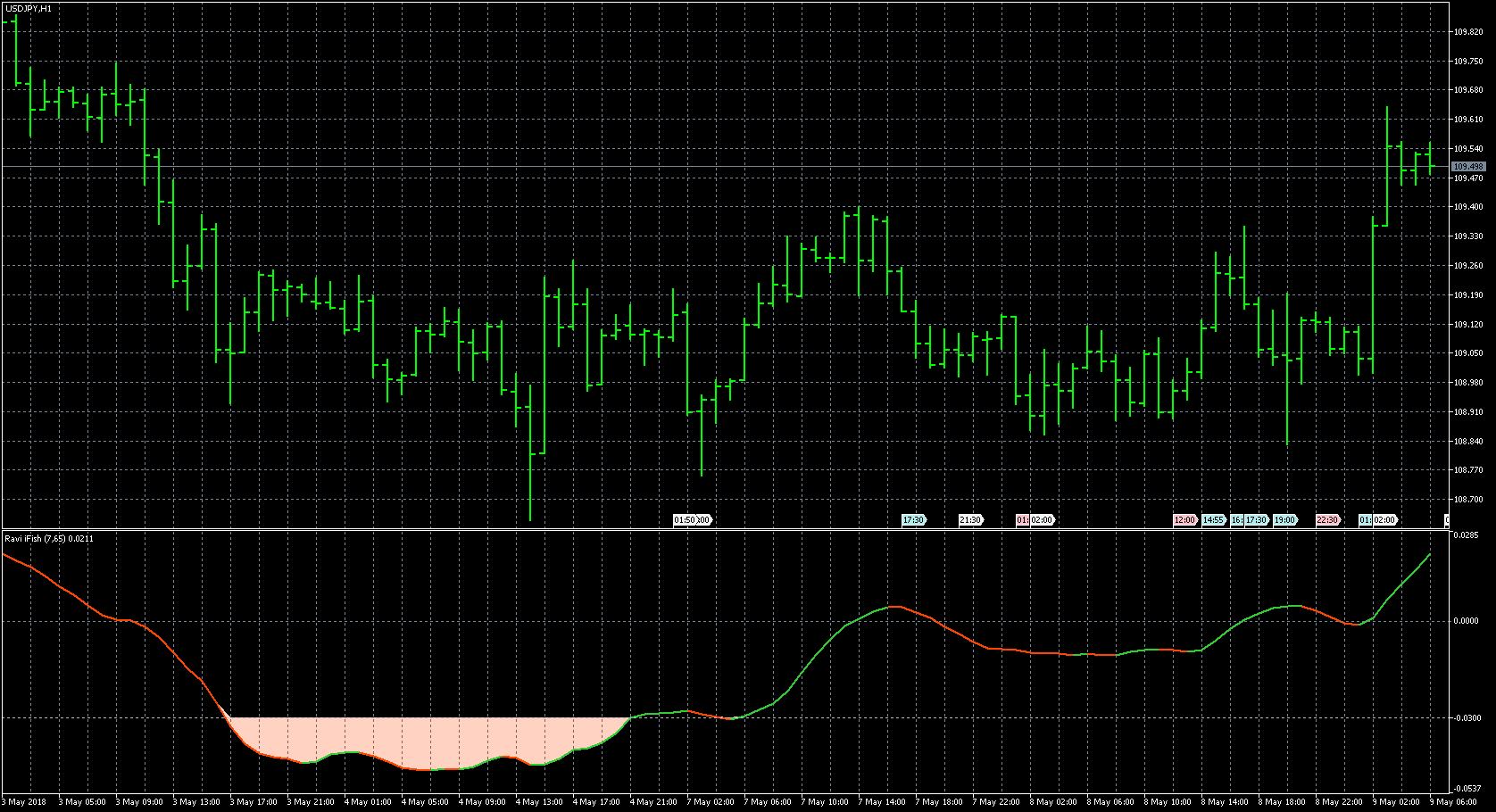Click the pink 12:00 news event marker
This screenshot has height=812, width=1496.
pos(1184,520)
